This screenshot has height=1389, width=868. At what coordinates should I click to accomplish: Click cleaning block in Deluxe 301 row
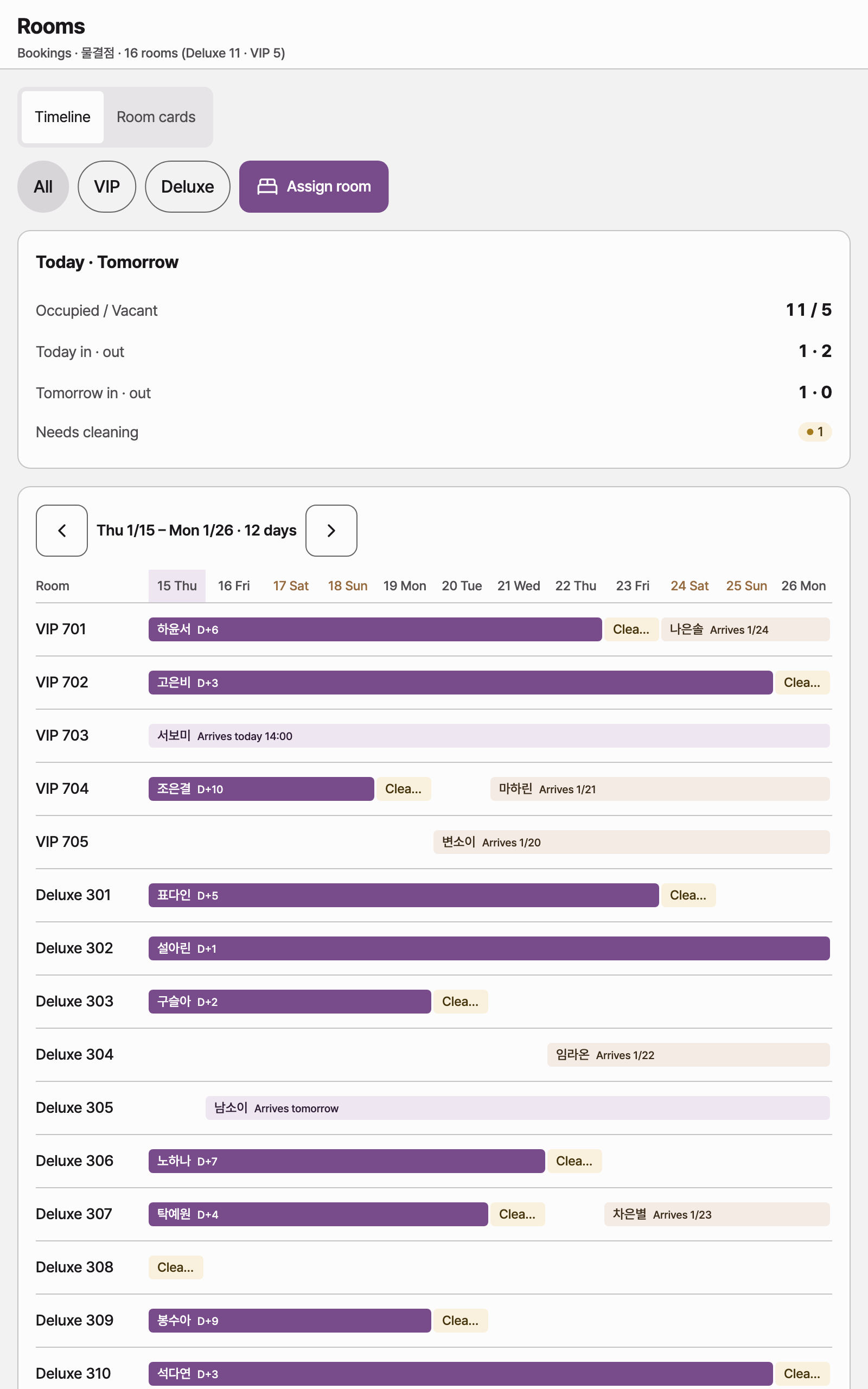pos(688,895)
